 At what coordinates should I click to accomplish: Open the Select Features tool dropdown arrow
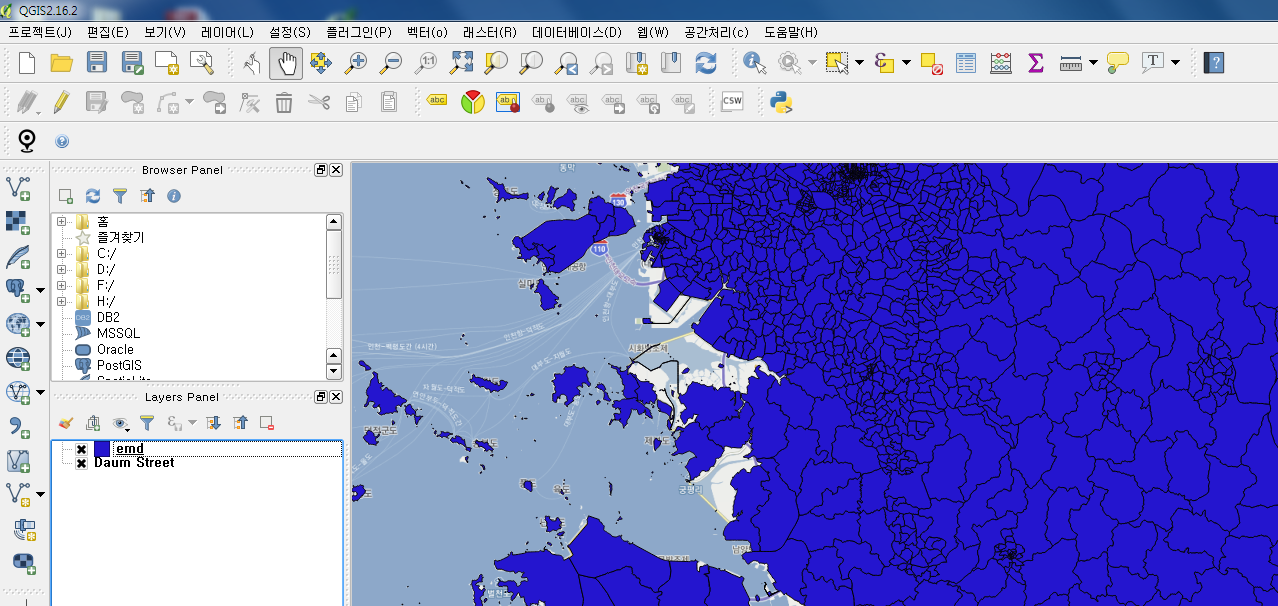(859, 63)
